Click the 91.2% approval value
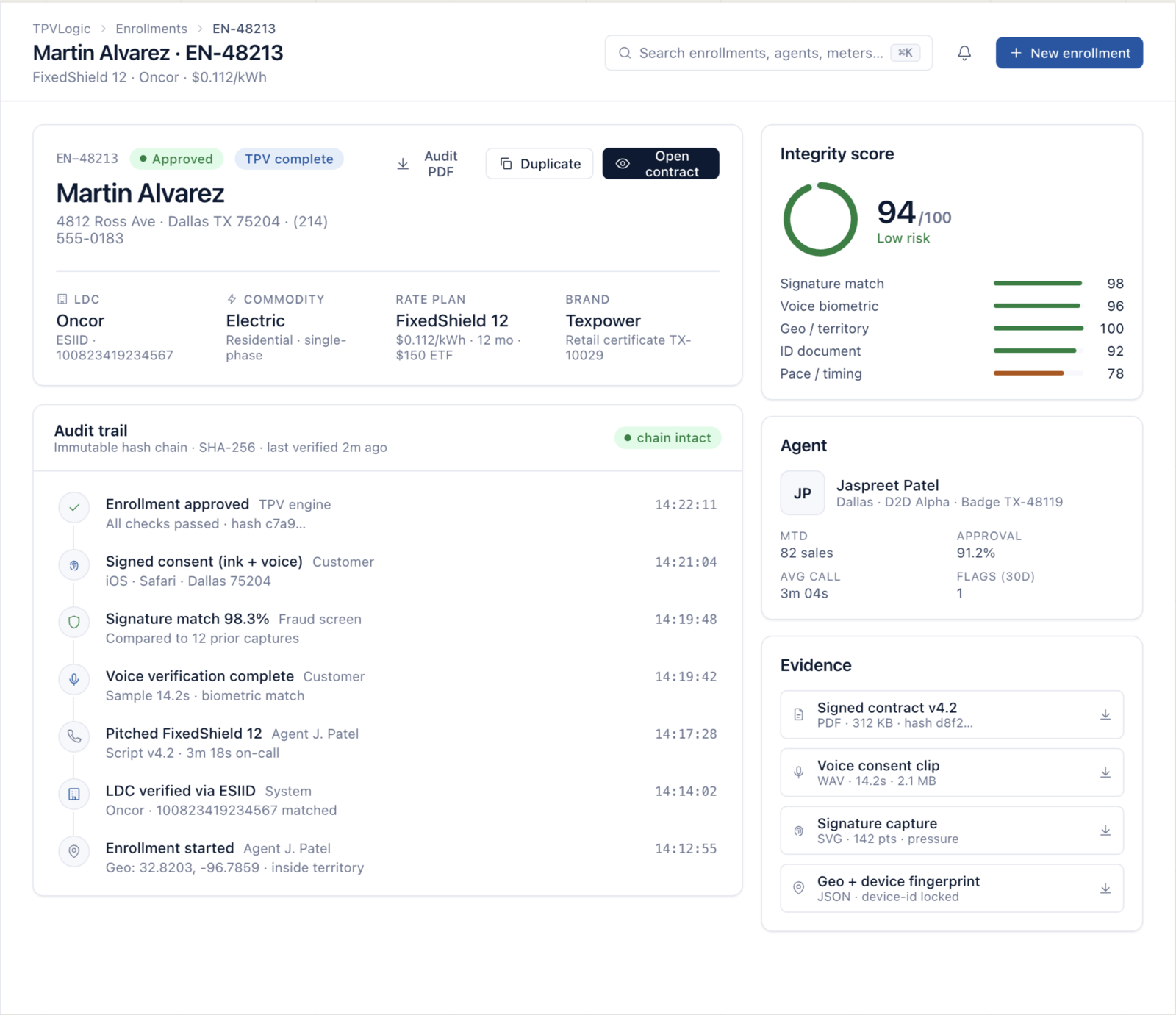1176x1015 pixels. (x=975, y=553)
